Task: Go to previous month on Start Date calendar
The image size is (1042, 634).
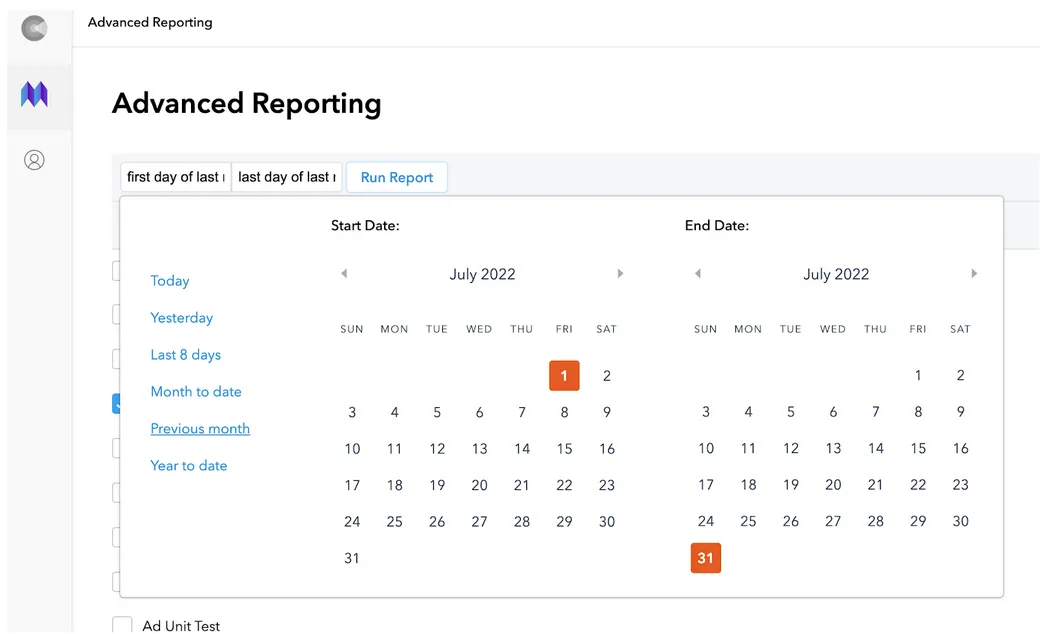Action: click(344, 273)
